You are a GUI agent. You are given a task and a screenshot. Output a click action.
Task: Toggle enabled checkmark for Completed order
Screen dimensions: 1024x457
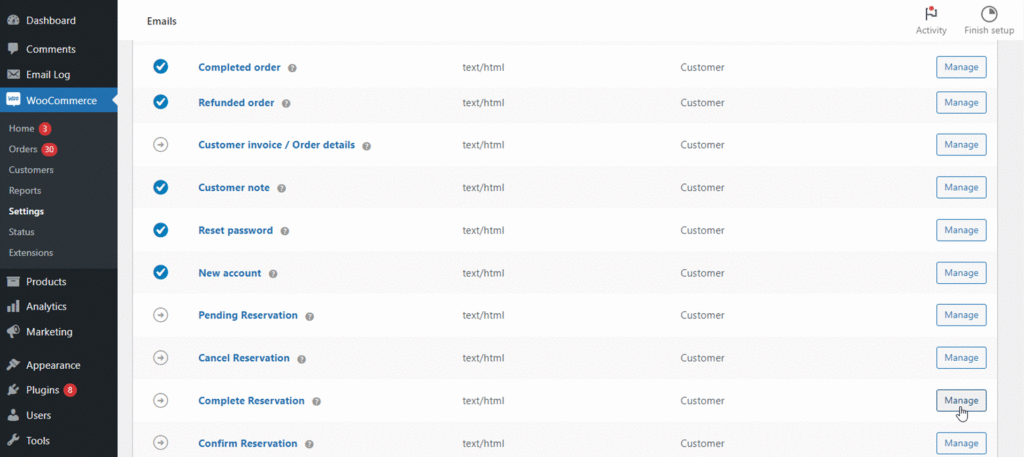161,67
